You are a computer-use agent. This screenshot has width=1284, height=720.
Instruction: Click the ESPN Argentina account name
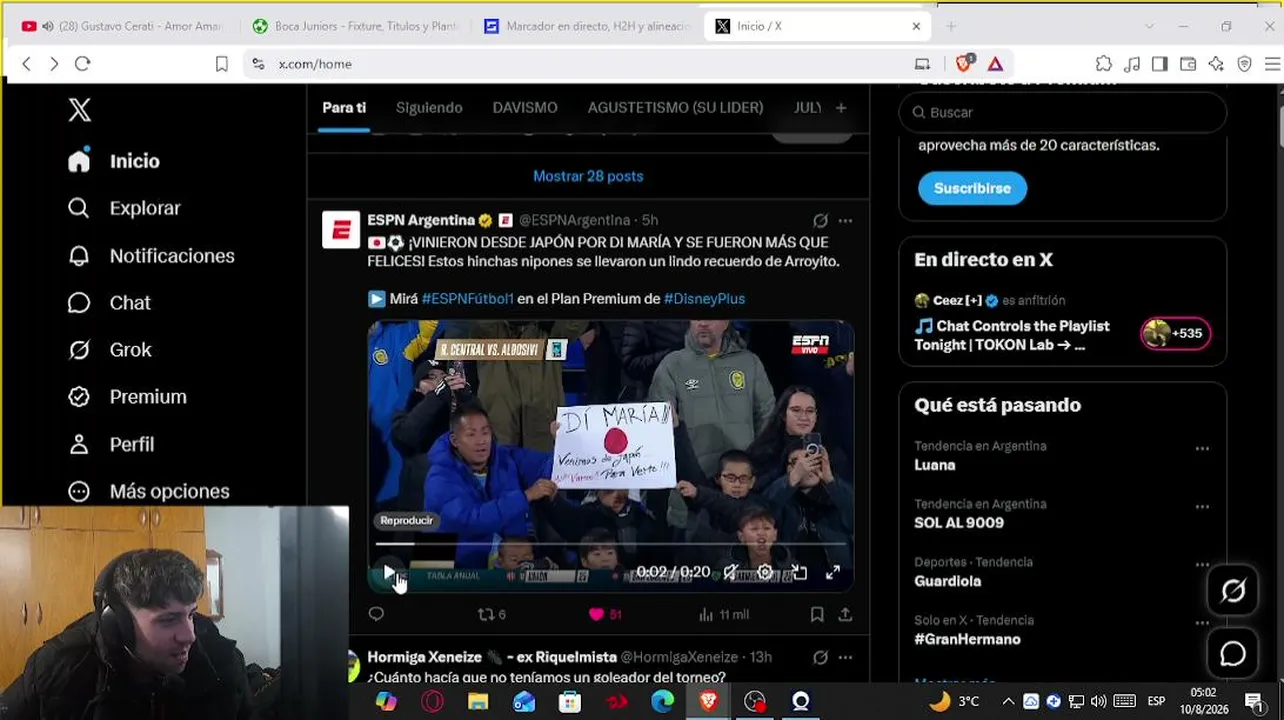point(421,220)
